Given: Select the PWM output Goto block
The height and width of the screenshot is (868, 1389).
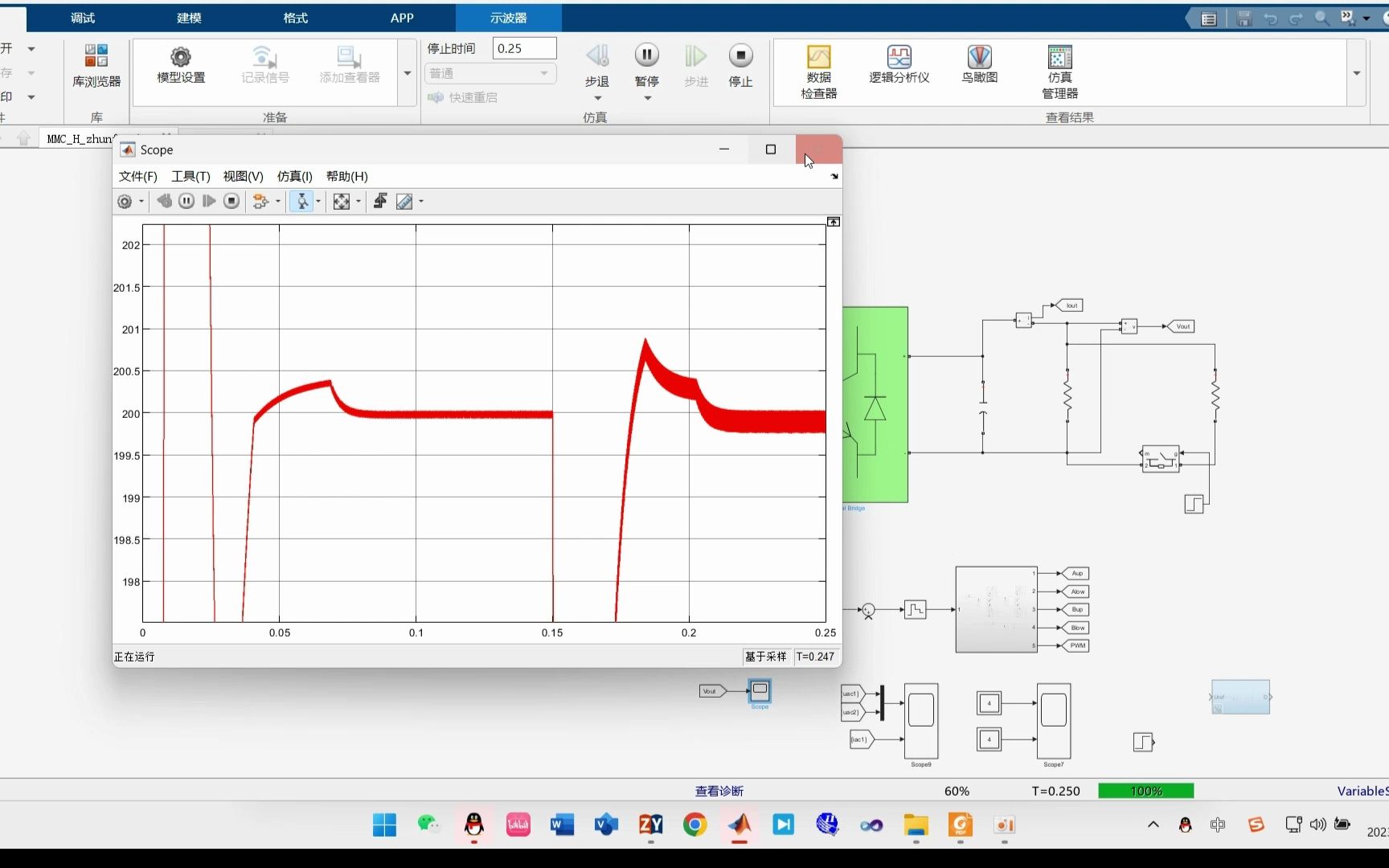Looking at the screenshot, I should pyautogui.click(x=1076, y=645).
